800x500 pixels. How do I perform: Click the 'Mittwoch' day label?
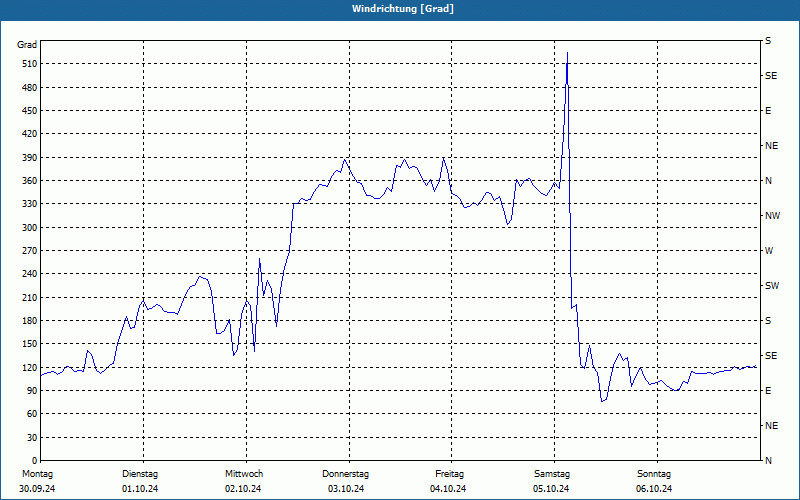(x=244, y=474)
